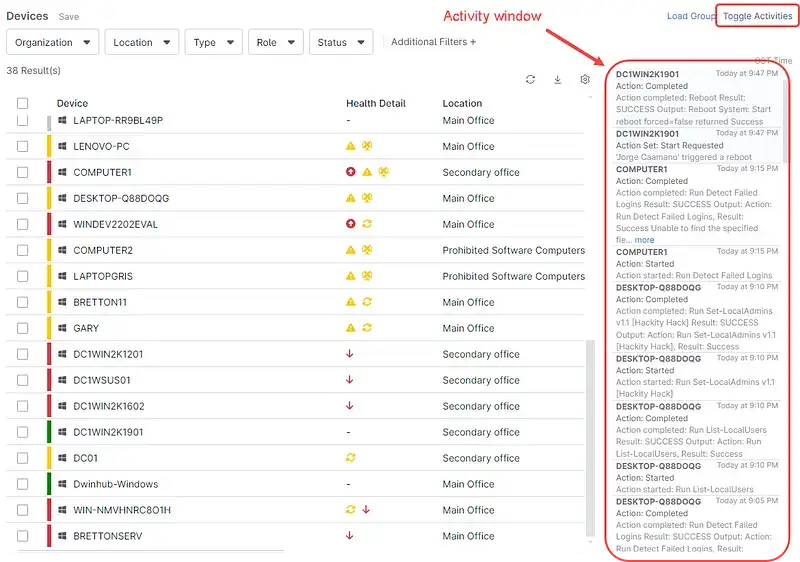Click the warning triangle icon in COMPUTER2 row
The height and width of the screenshot is (562, 800).
click(x=351, y=250)
